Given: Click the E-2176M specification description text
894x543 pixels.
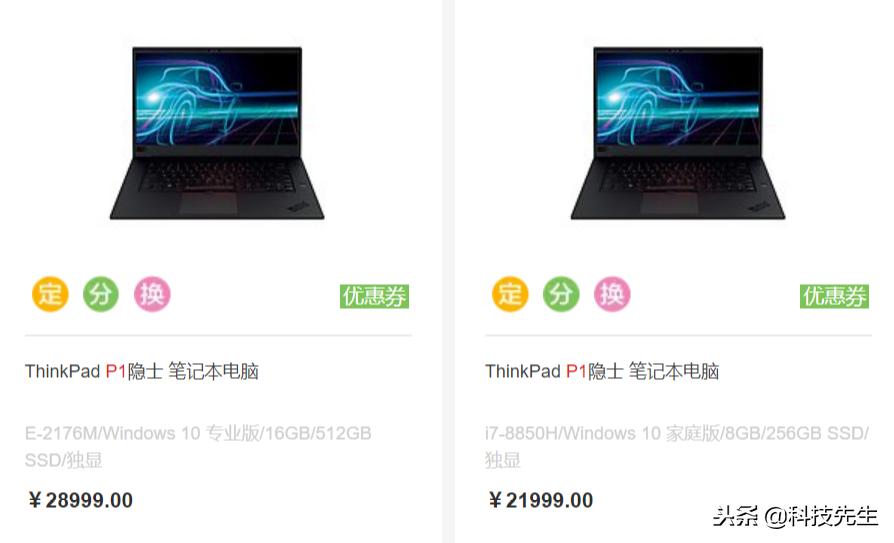Looking at the screenshot, I should point(198,447).
